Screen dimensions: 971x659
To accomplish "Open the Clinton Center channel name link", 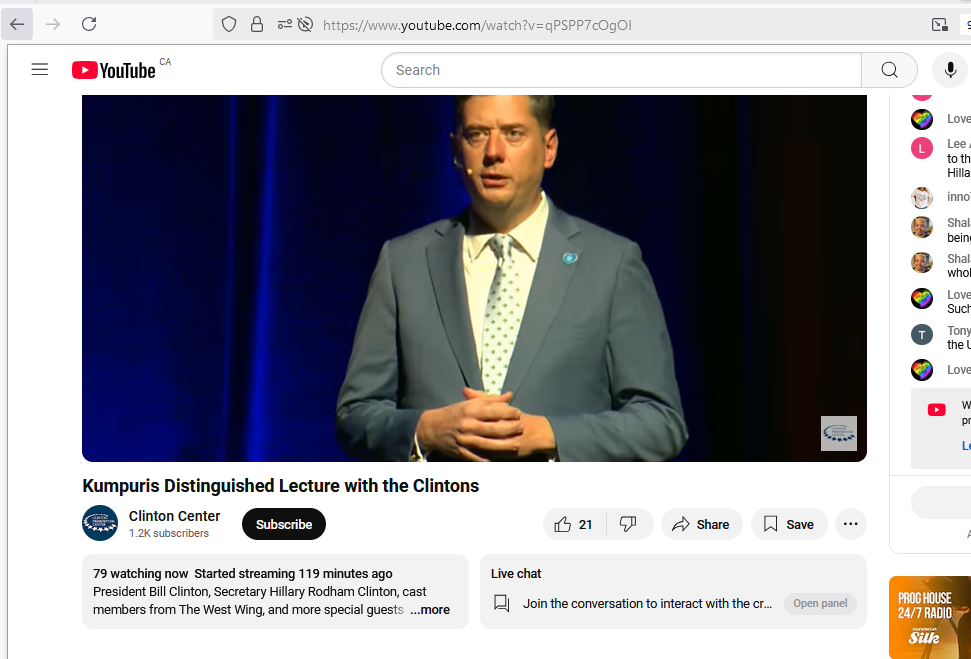I will [x=175, y=516].
